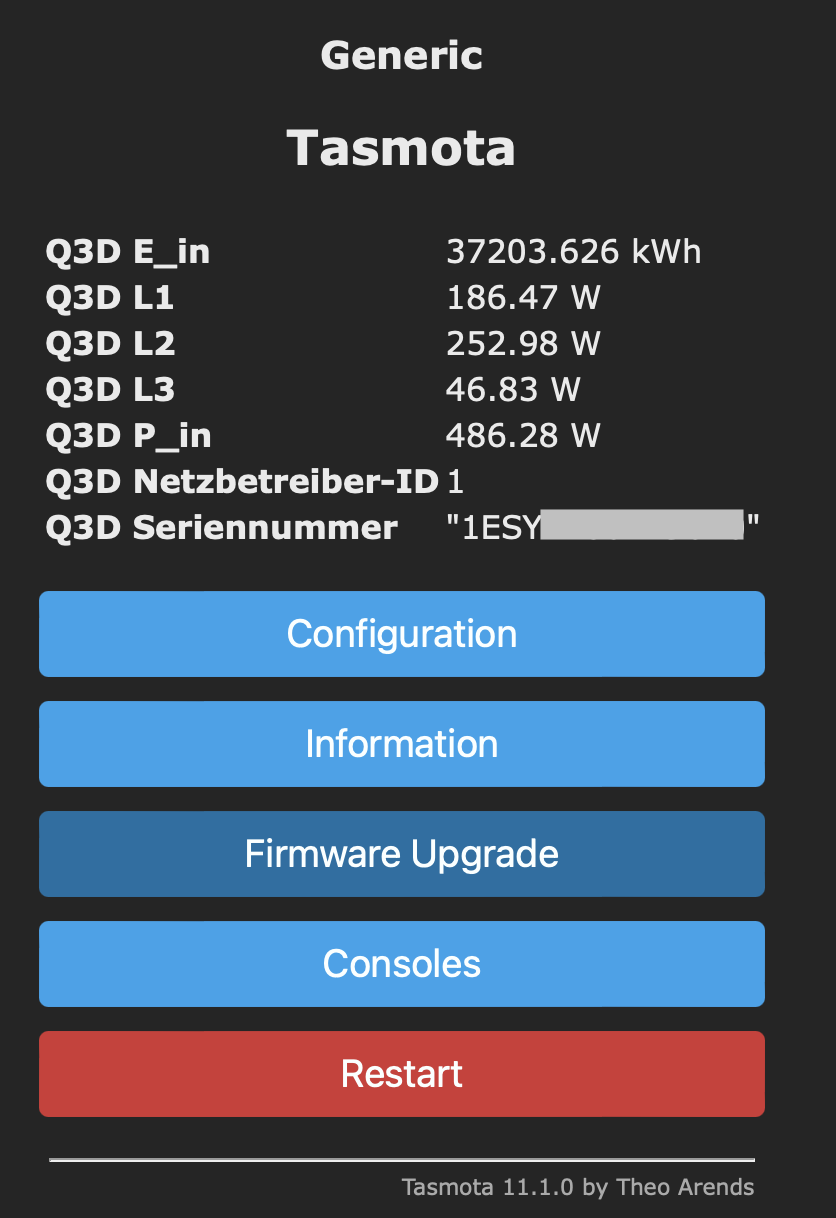This screenshot has height=1218, width=836.
Task: Click the red Restart button
Action: coord(401,1073)
